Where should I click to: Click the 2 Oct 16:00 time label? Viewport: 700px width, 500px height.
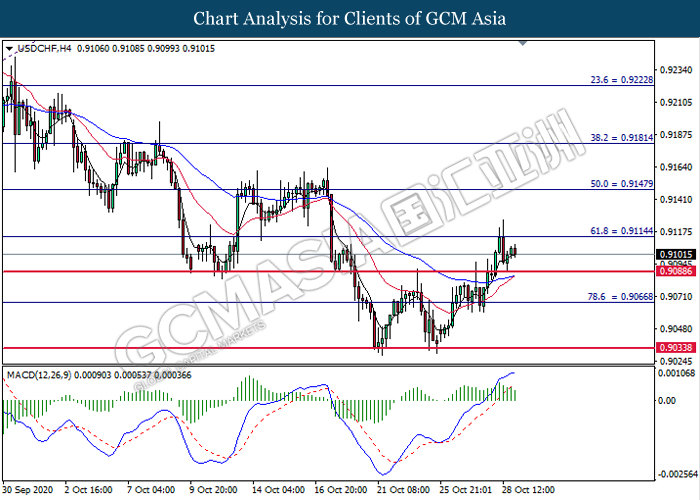click(88, 490)
